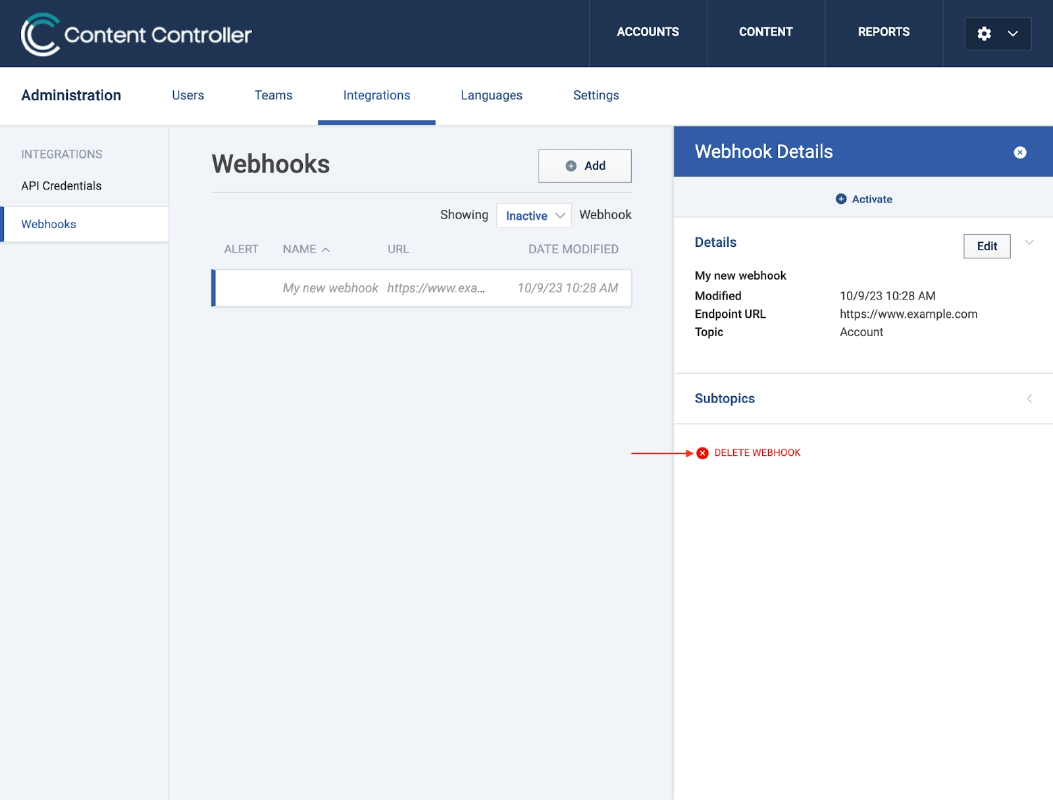Select Webhooks in the sidebar

[85, 224]
